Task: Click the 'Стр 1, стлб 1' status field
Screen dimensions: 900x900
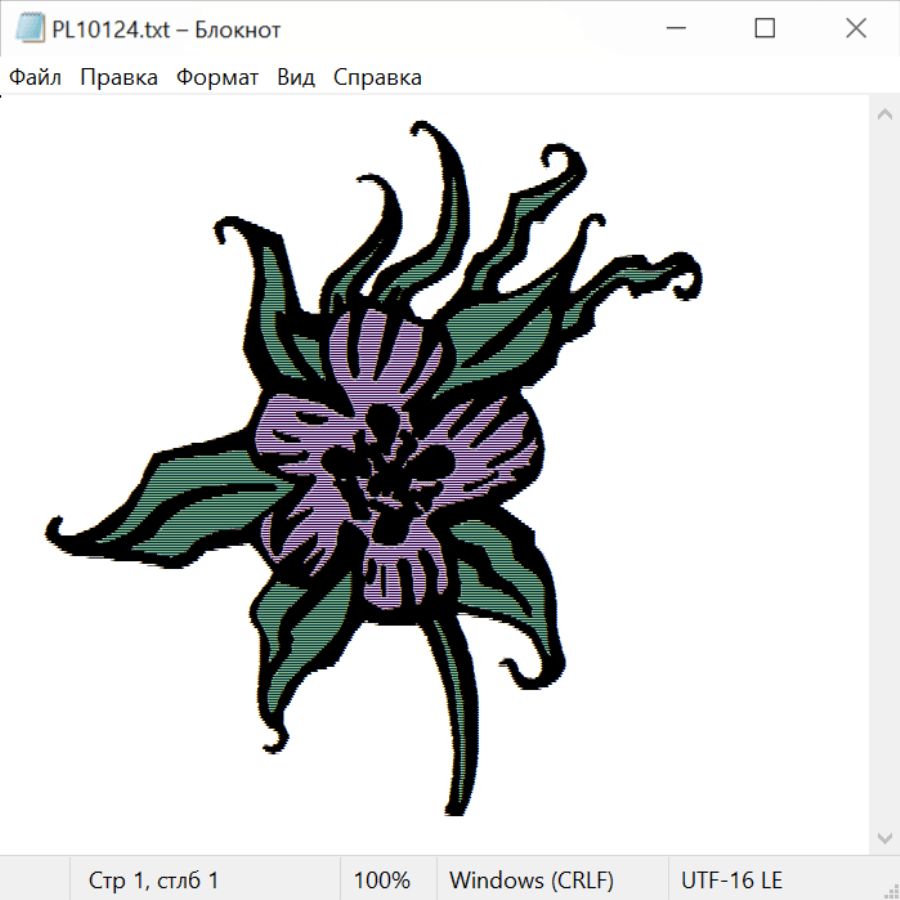Action: pos(154,880)
